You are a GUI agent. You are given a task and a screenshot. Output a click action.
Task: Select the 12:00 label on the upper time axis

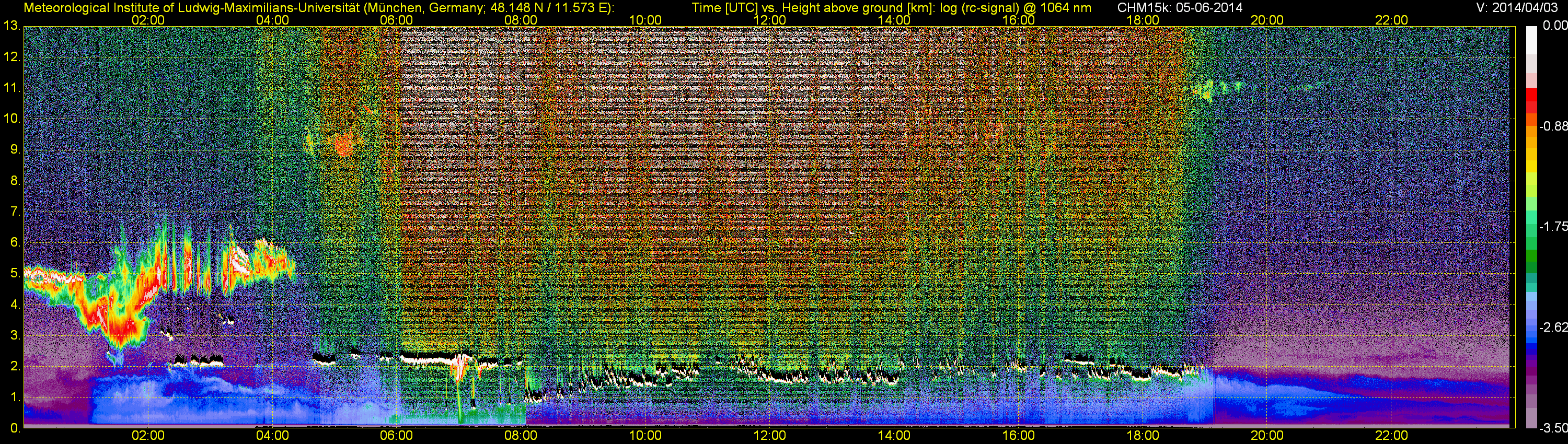tap(769, 20)
